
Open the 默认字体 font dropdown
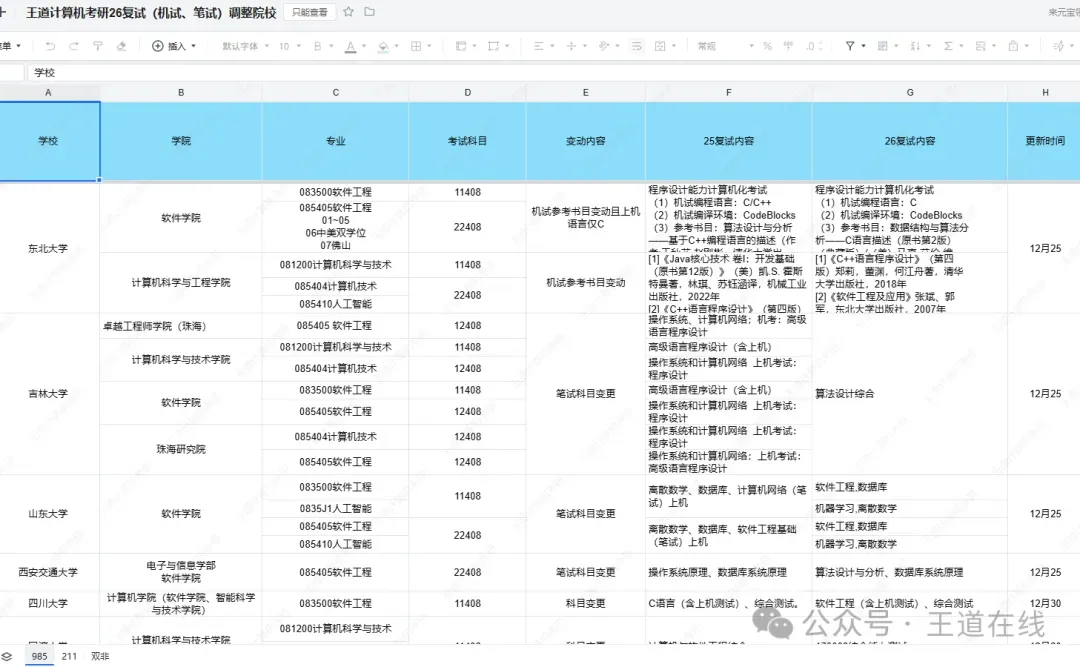click(x=245, y=46)
